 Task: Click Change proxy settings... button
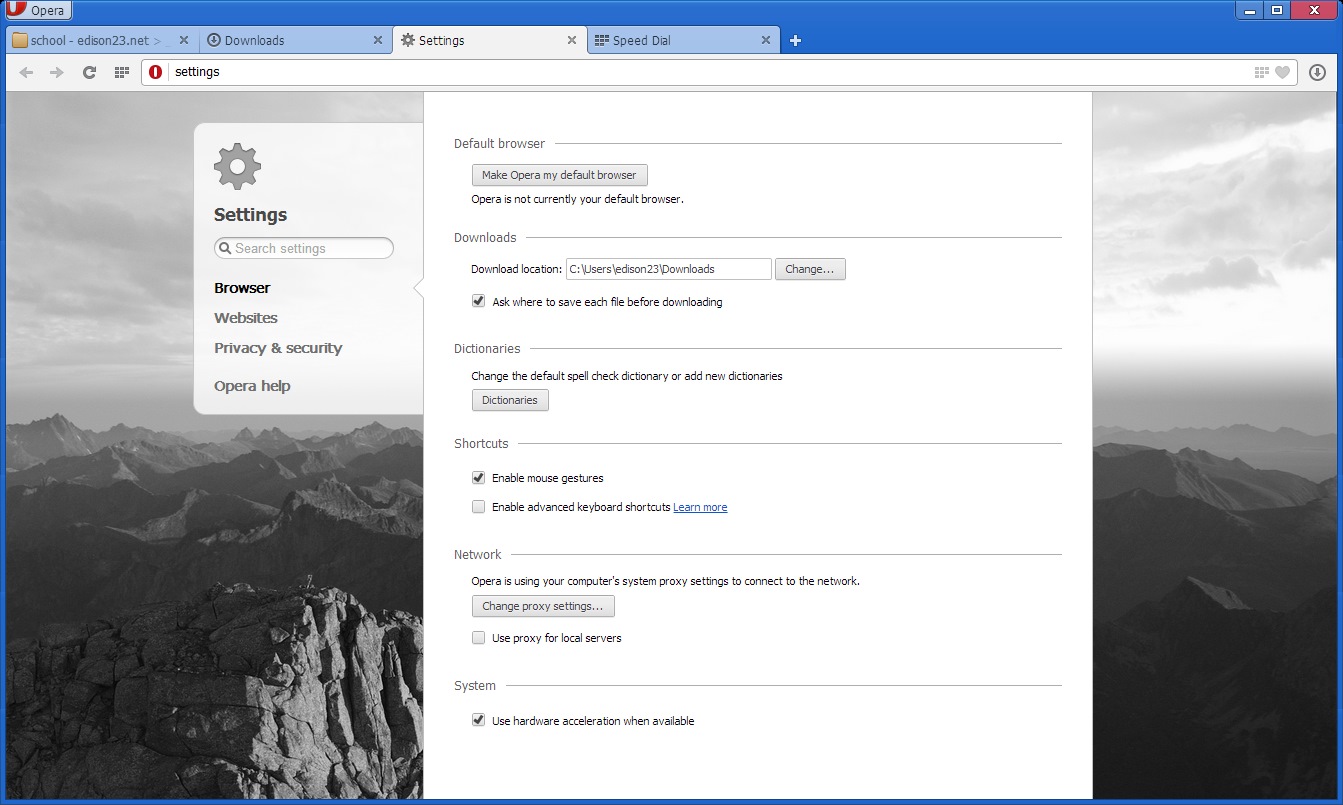pos(543,606)
